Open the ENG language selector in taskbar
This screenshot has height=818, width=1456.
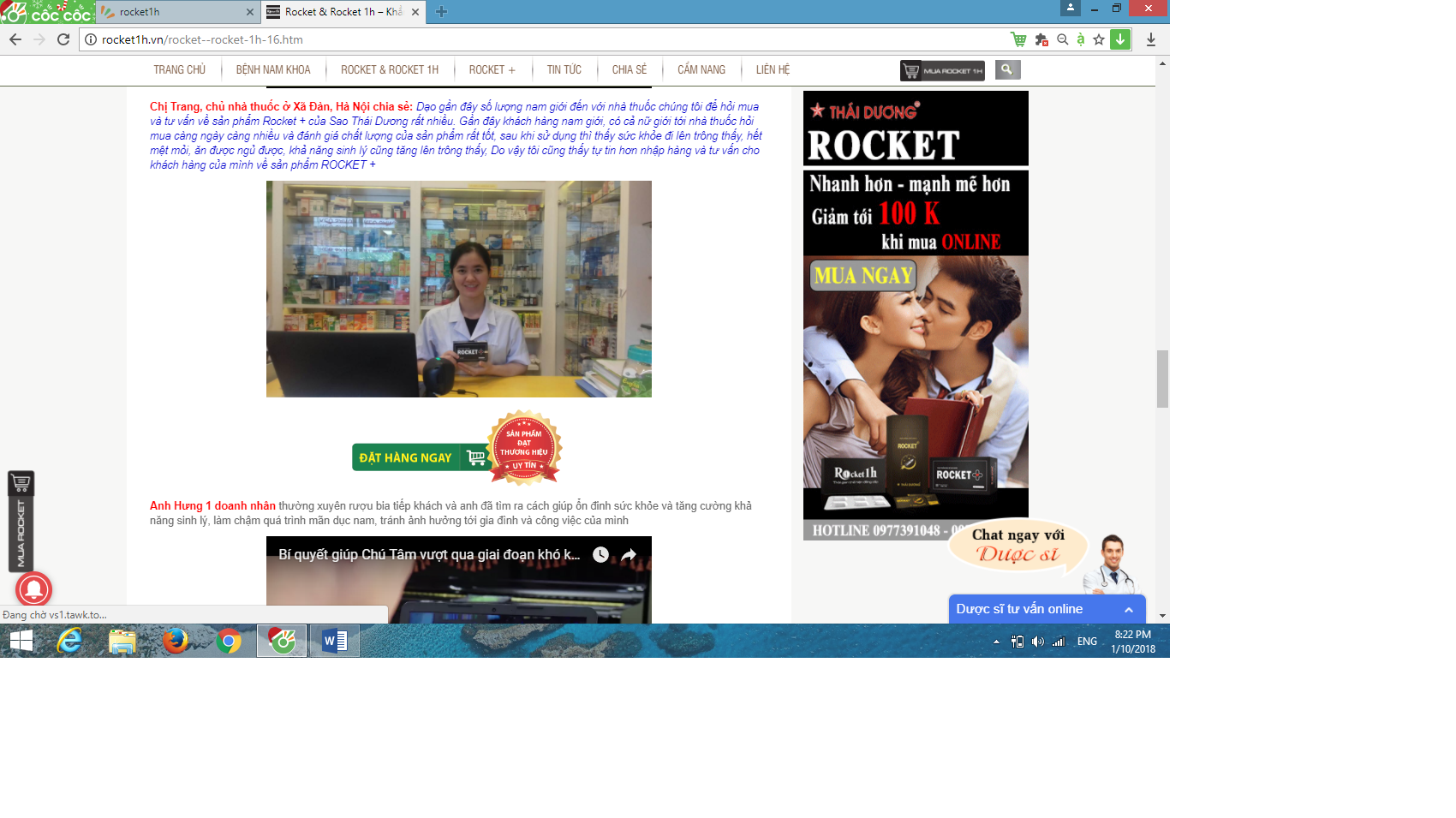[1087, 642]
